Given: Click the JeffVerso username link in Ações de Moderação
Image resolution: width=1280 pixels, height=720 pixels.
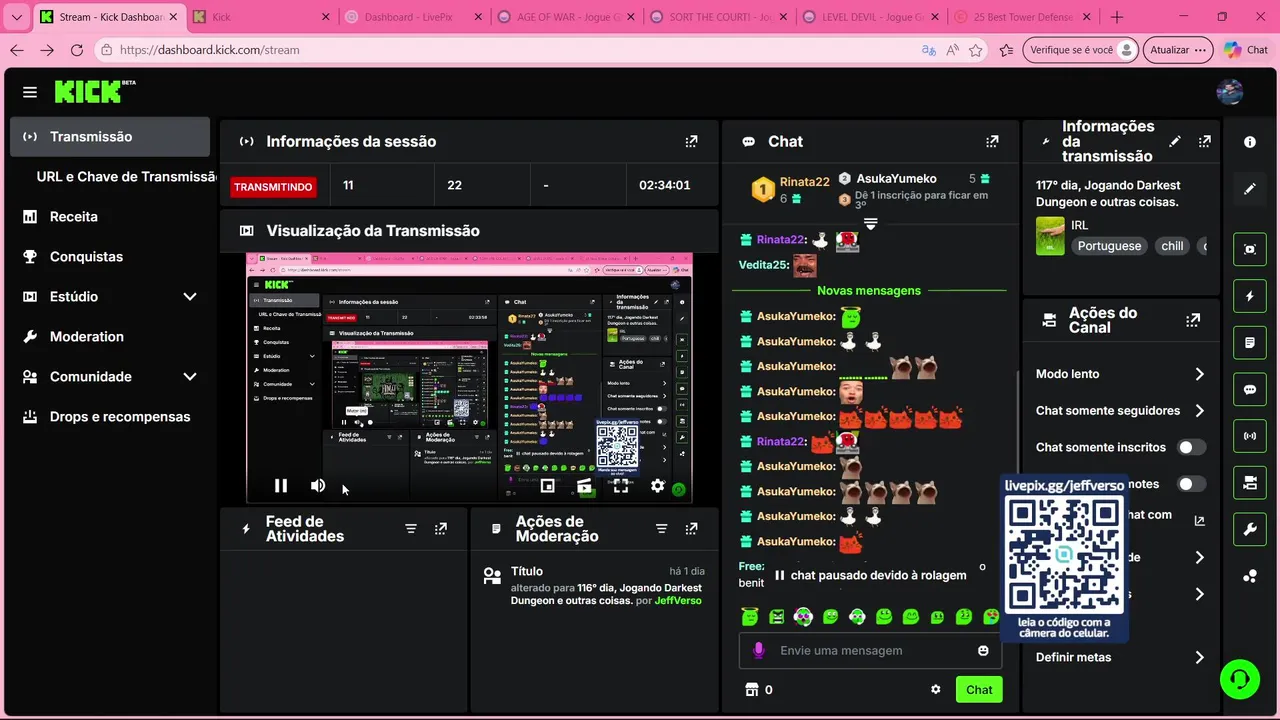Looking at the screenshot, I should [x=678, y=601].
